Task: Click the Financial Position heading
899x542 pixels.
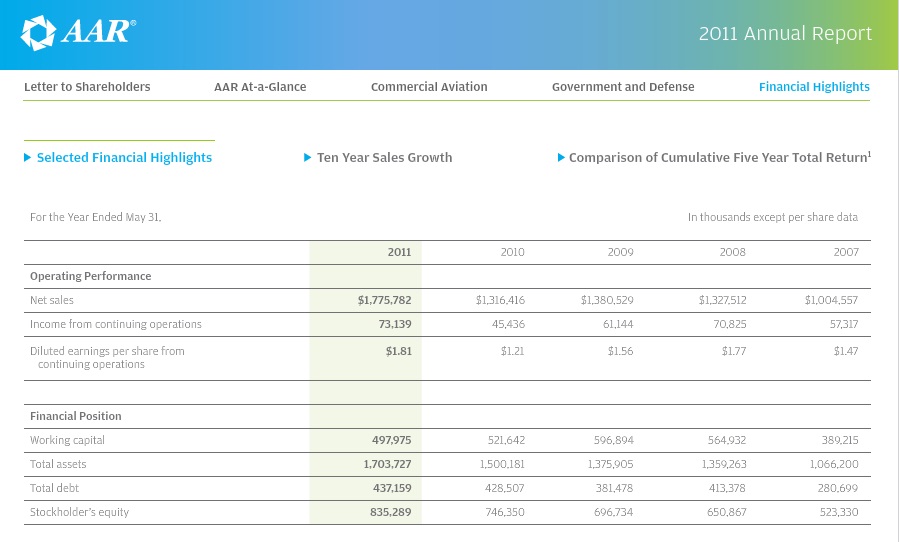Action: tap(76, 416)
